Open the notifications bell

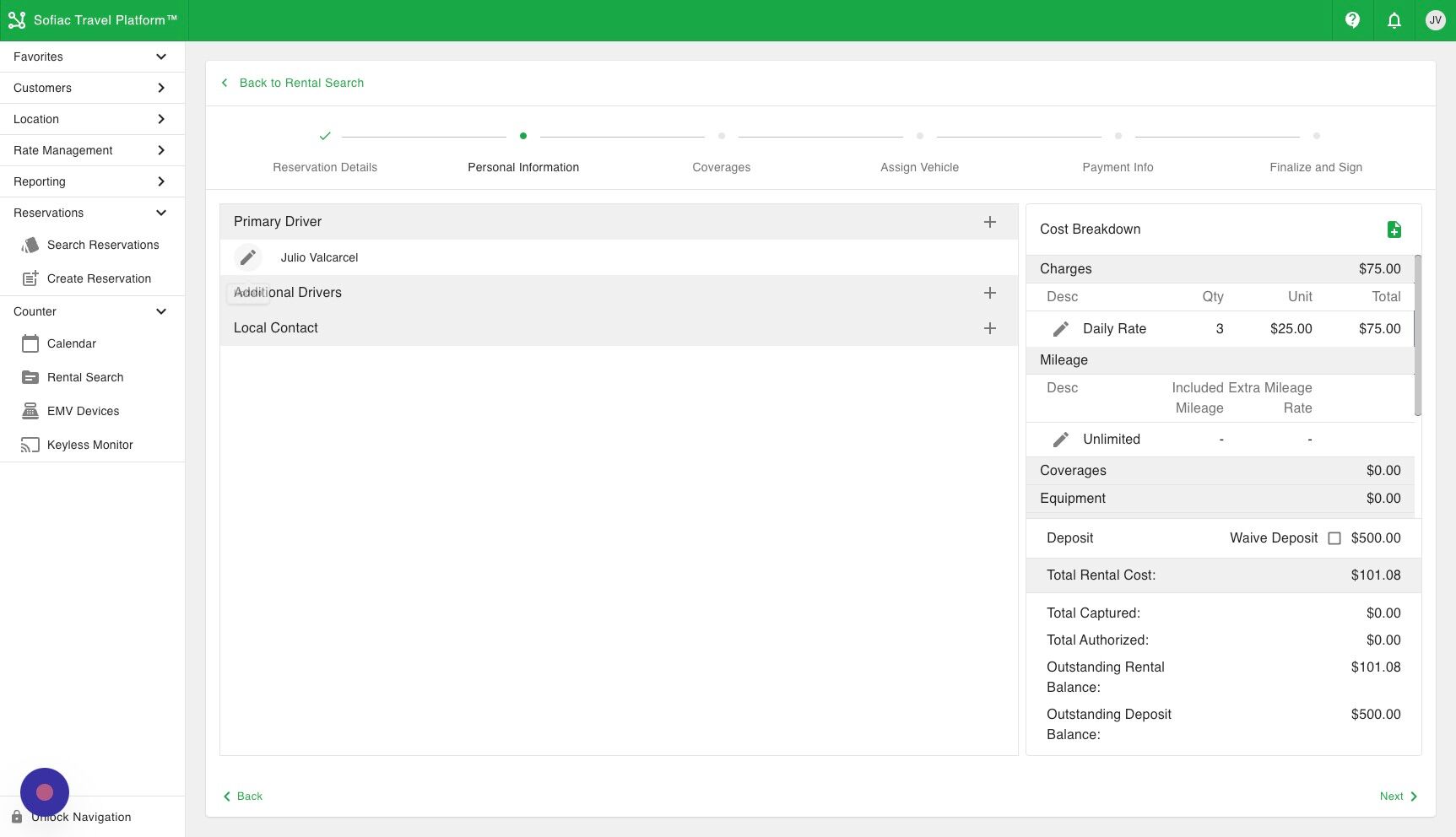coord(1394,20)
